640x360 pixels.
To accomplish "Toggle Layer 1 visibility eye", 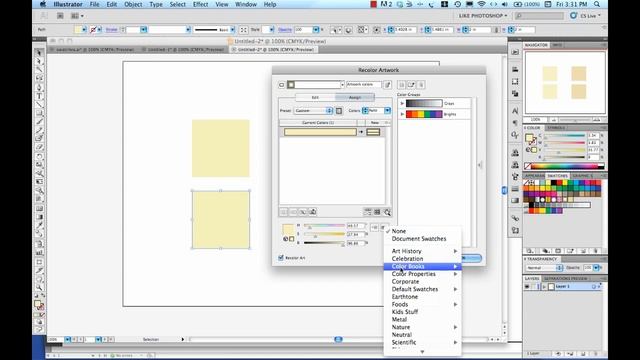I will (x=527, y=287).
